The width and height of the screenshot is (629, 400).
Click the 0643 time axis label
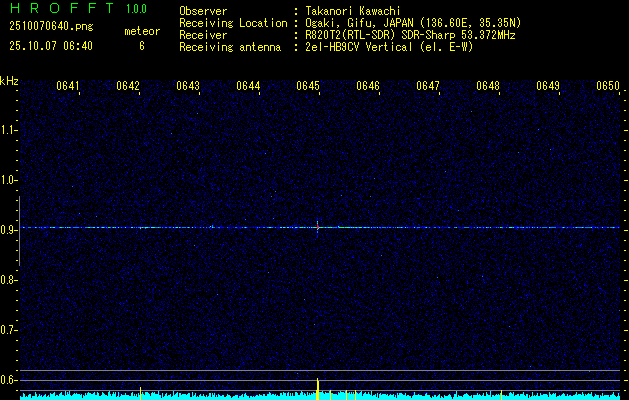[x=188, y=85]
